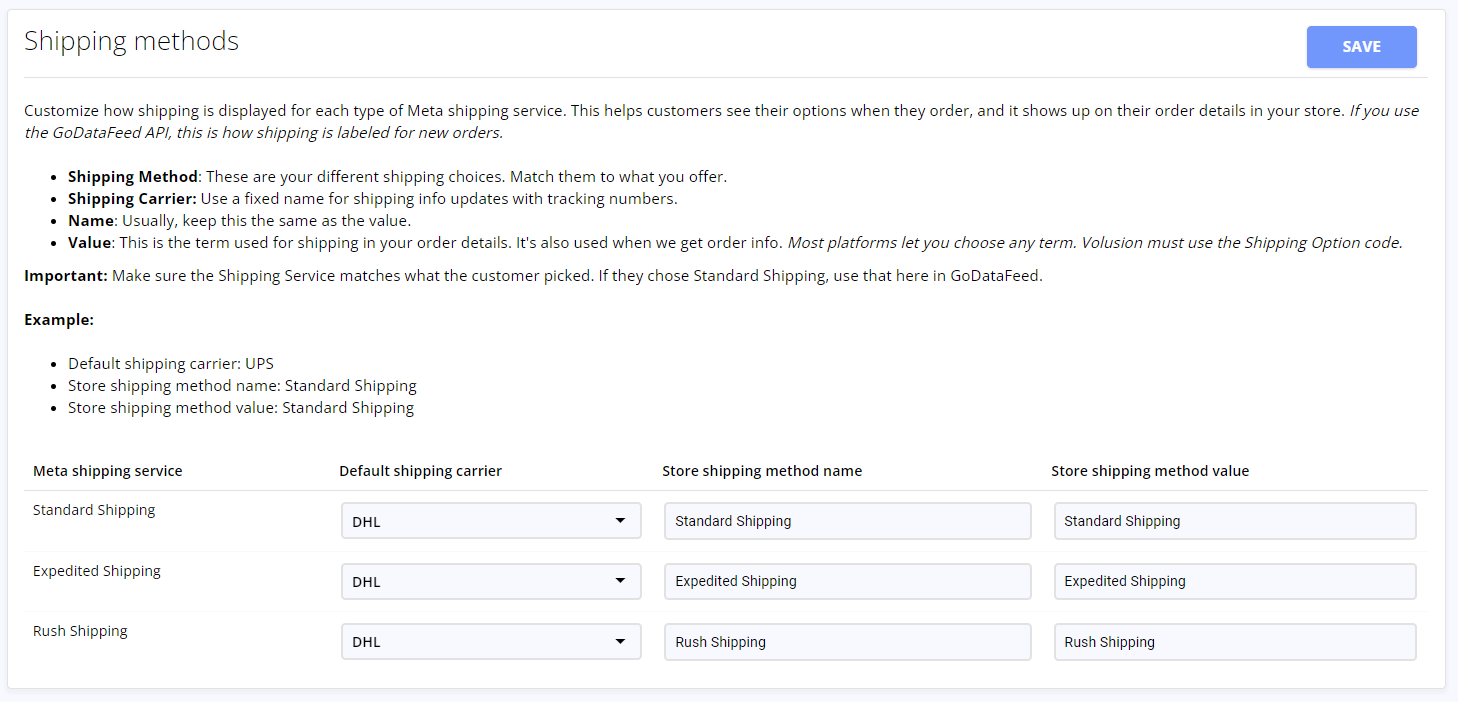The height and width of the screenshot is (702, 1458).
Task: Select the Standard Shipping row label
Action: (x=94, y=510)
